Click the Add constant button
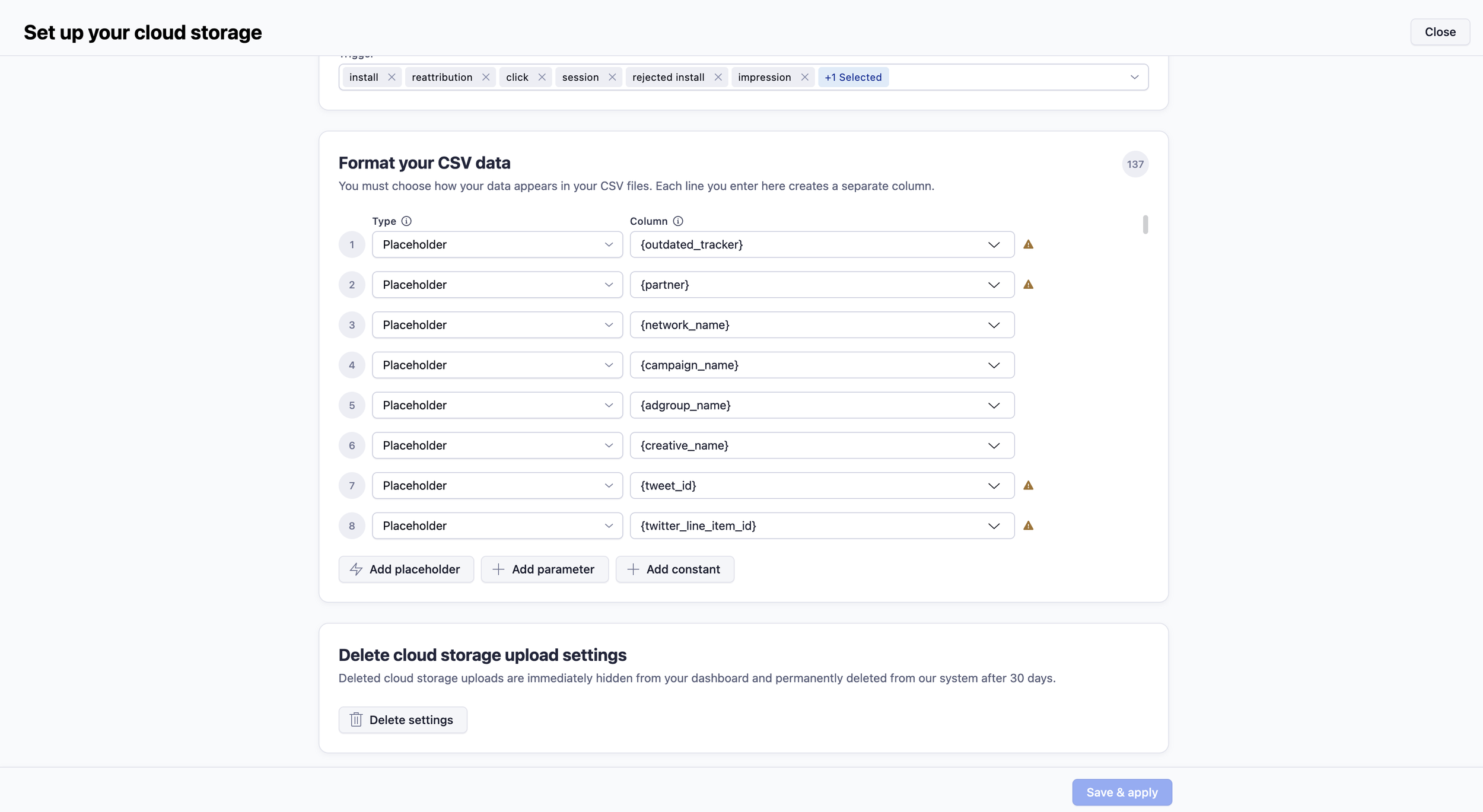Viewport: 1483px width, 812px height. (674, 569)
